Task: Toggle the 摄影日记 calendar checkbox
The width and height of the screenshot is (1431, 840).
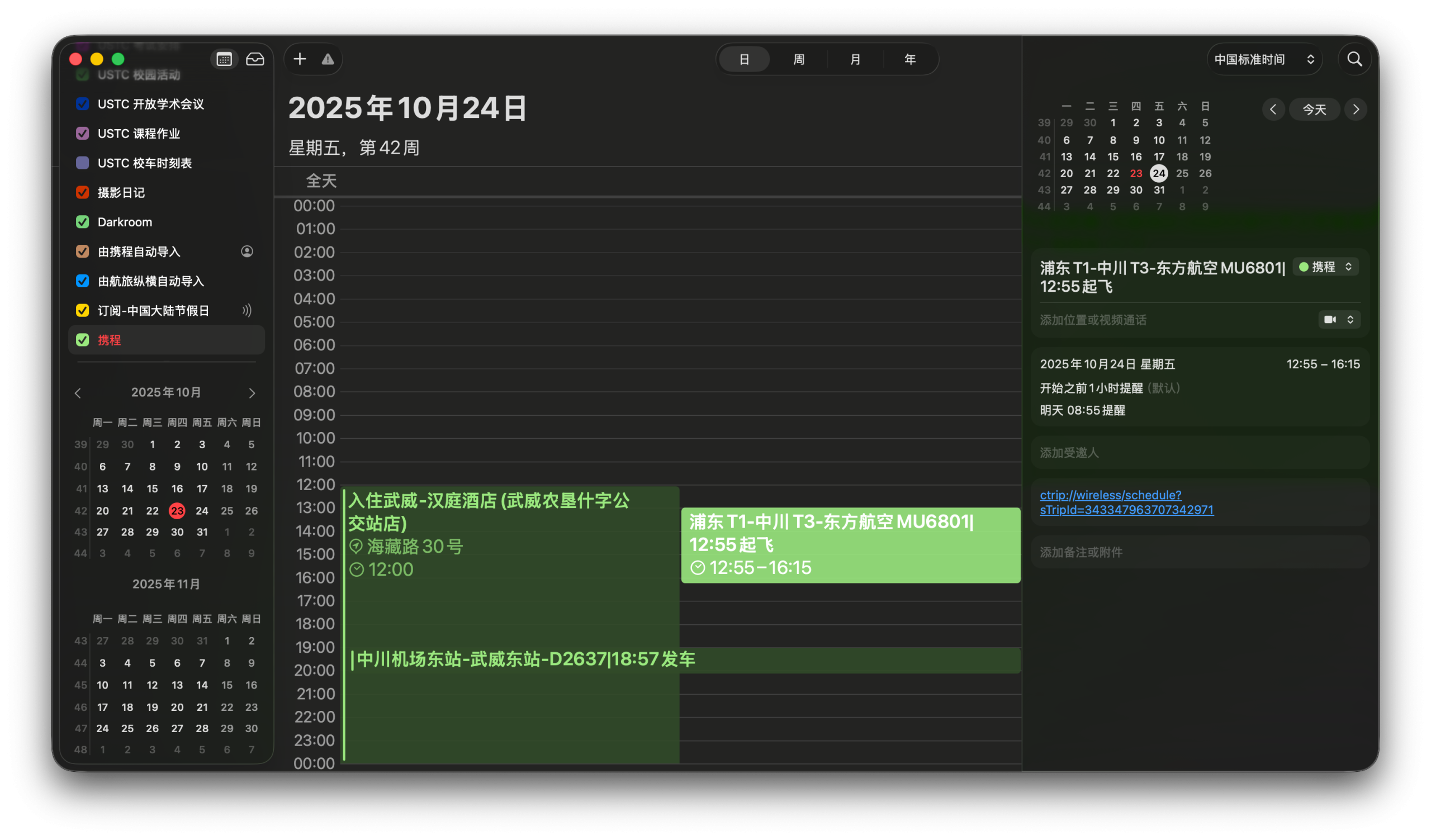Action: pos(82,192)
